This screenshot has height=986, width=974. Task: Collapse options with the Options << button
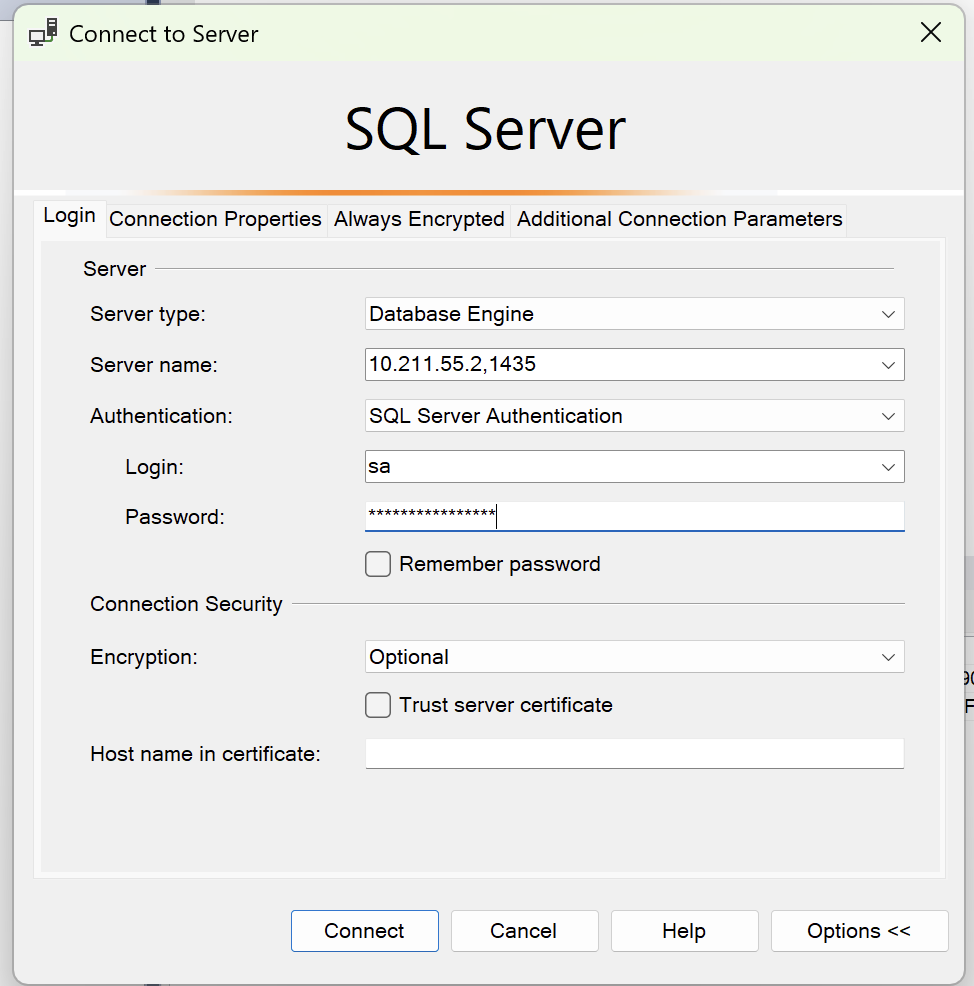(x=859, y=931)
